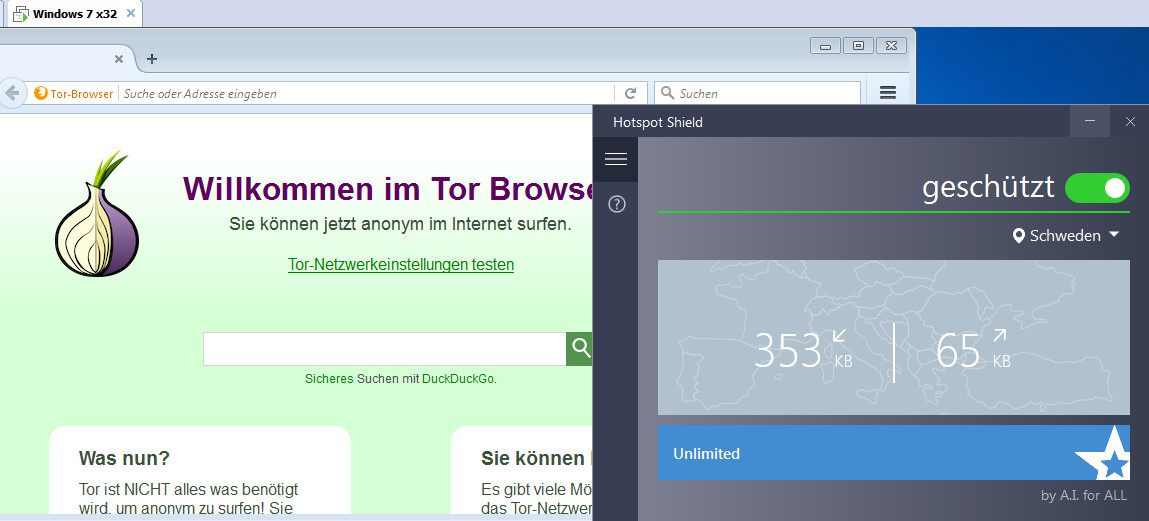Open Tor Browser hamburger menu
The height and width of the screenshot is (521, 1149).
click(x=887, y=92)
